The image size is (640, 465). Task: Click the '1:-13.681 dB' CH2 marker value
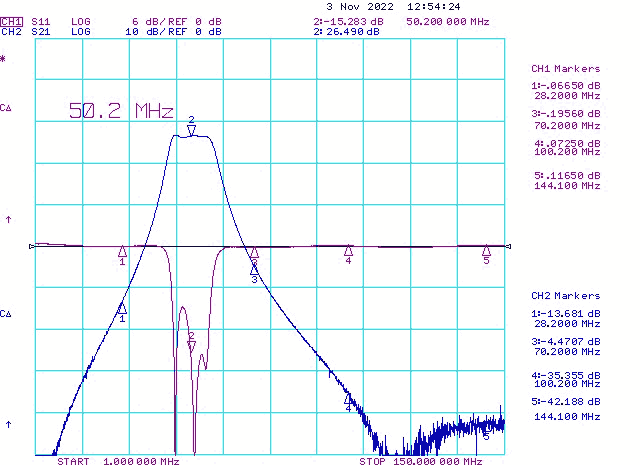(566, 314)
